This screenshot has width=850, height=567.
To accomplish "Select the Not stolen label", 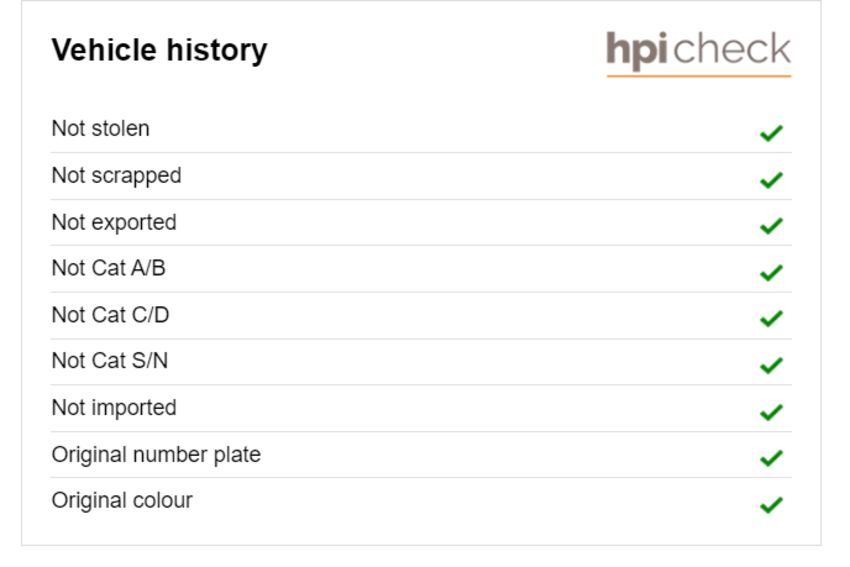I will (100, 129).
